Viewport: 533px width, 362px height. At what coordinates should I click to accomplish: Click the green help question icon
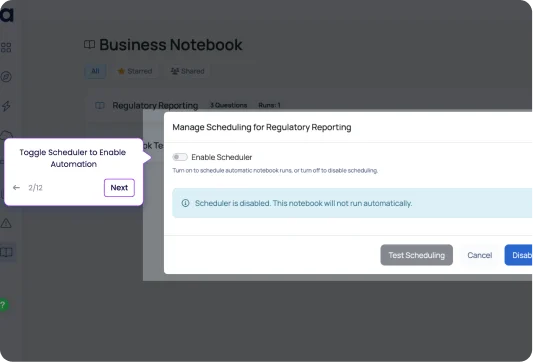[3, 305]
